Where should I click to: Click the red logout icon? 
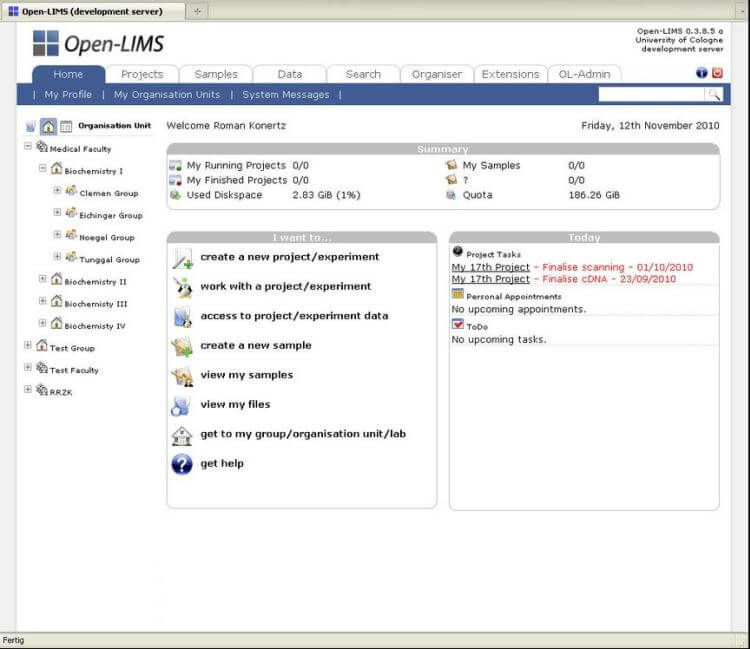(x=717, y=73)
